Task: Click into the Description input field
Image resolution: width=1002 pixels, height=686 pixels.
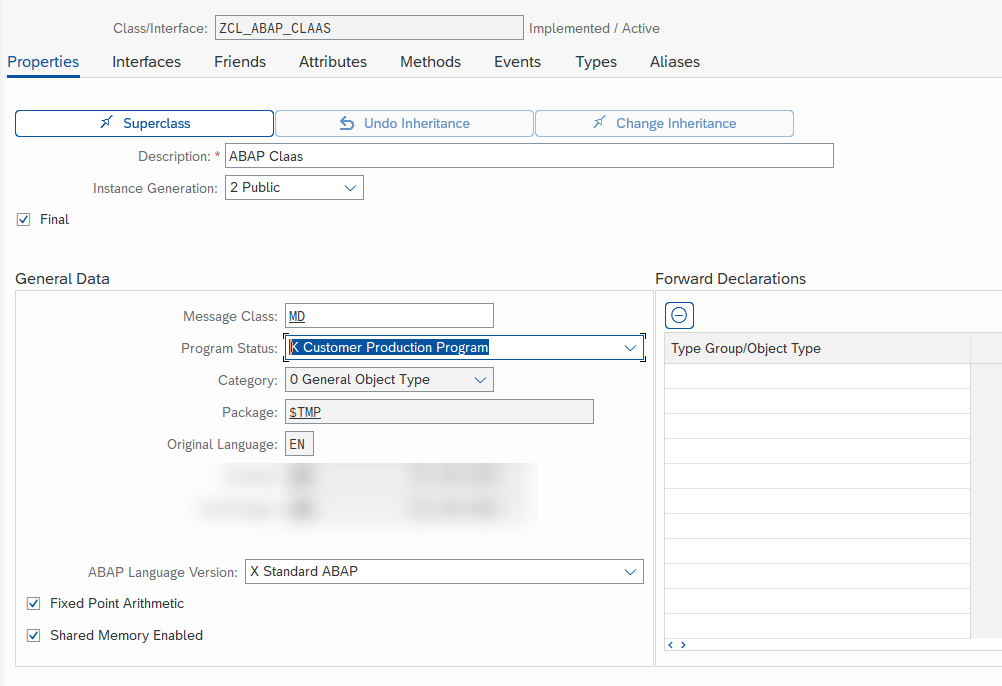Action: [x=529, y=156]
